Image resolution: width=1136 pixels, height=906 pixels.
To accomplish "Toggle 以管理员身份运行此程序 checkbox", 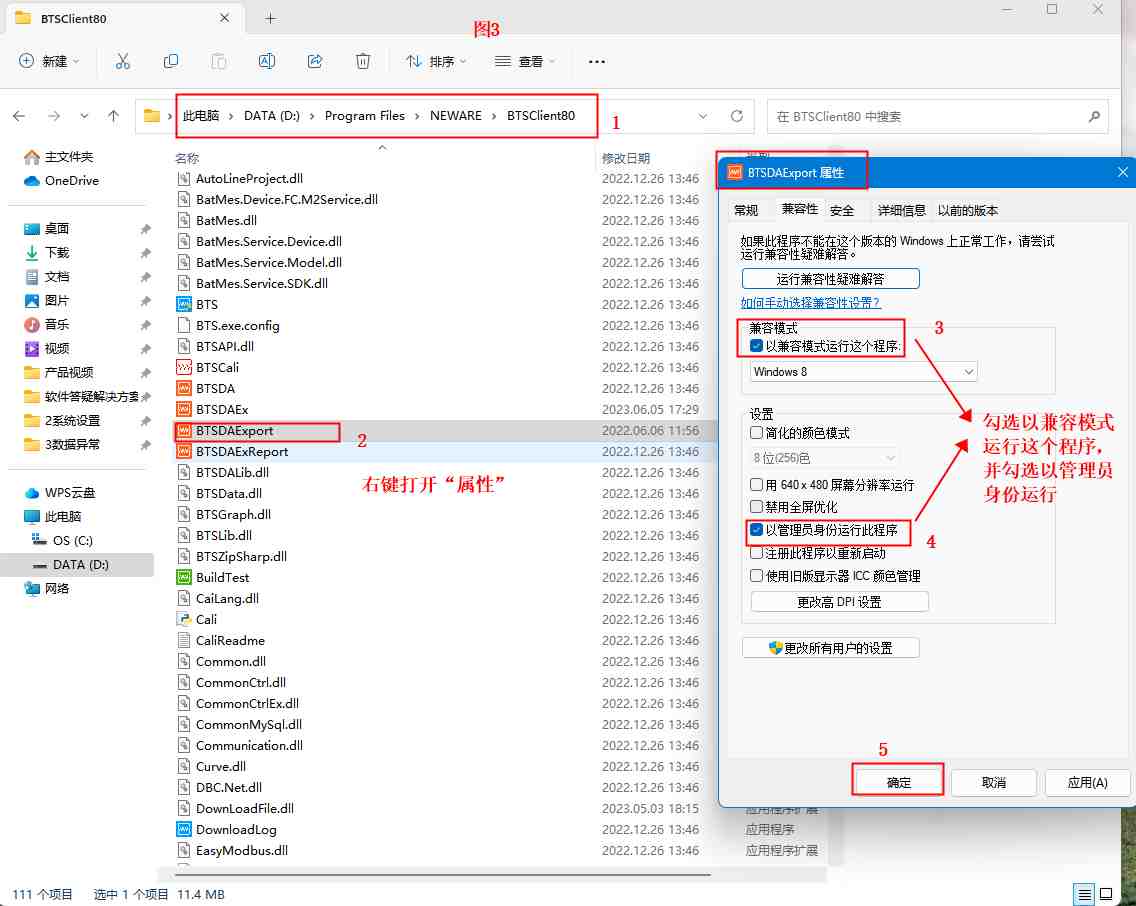I will pos(756,530).
